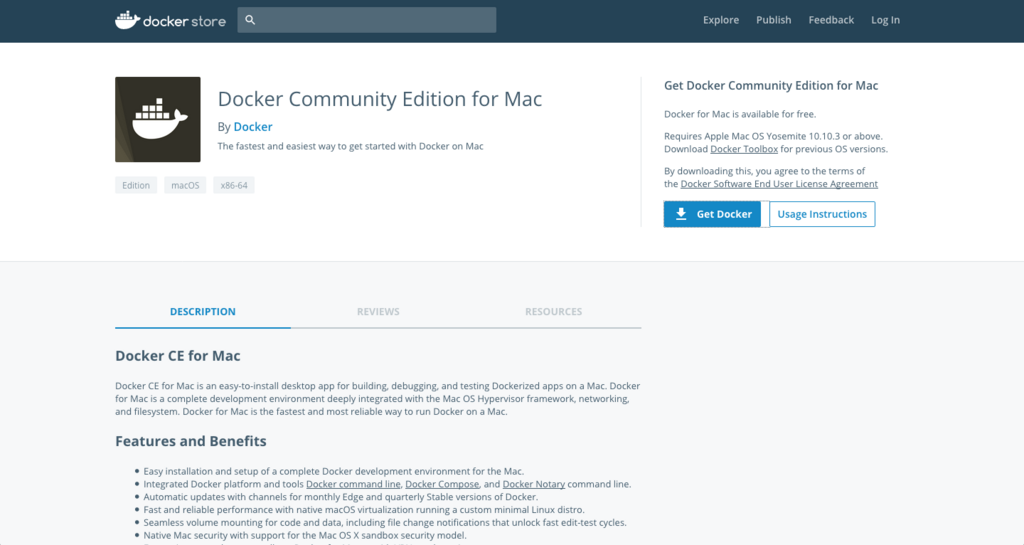Screen dimensions: 1024x545
Task: Switch to the Resources tab
Action: [x=554, y=311]
